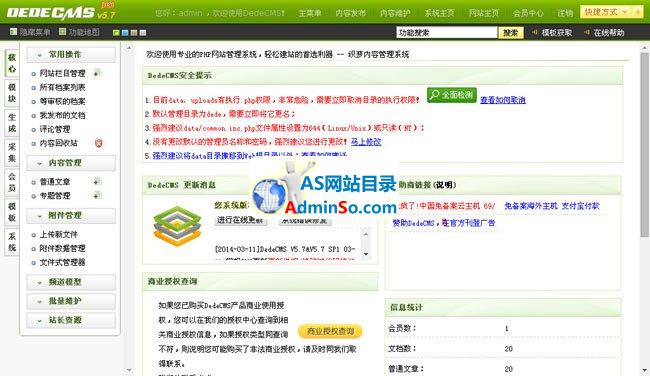Open the 快捷方式 shortcut dropdown
Screen dimensions: 650x376
click(606, 12)
